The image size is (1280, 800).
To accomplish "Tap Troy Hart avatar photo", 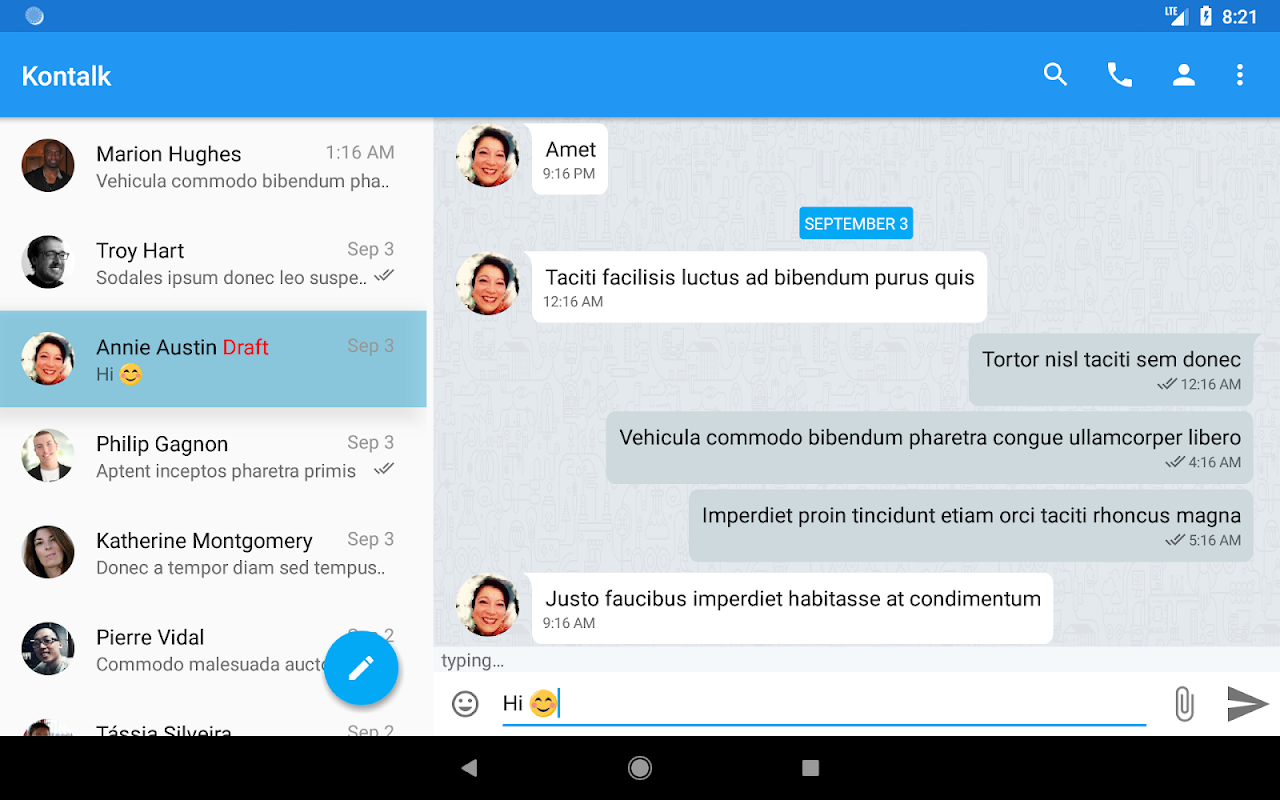I will [48, 263].
